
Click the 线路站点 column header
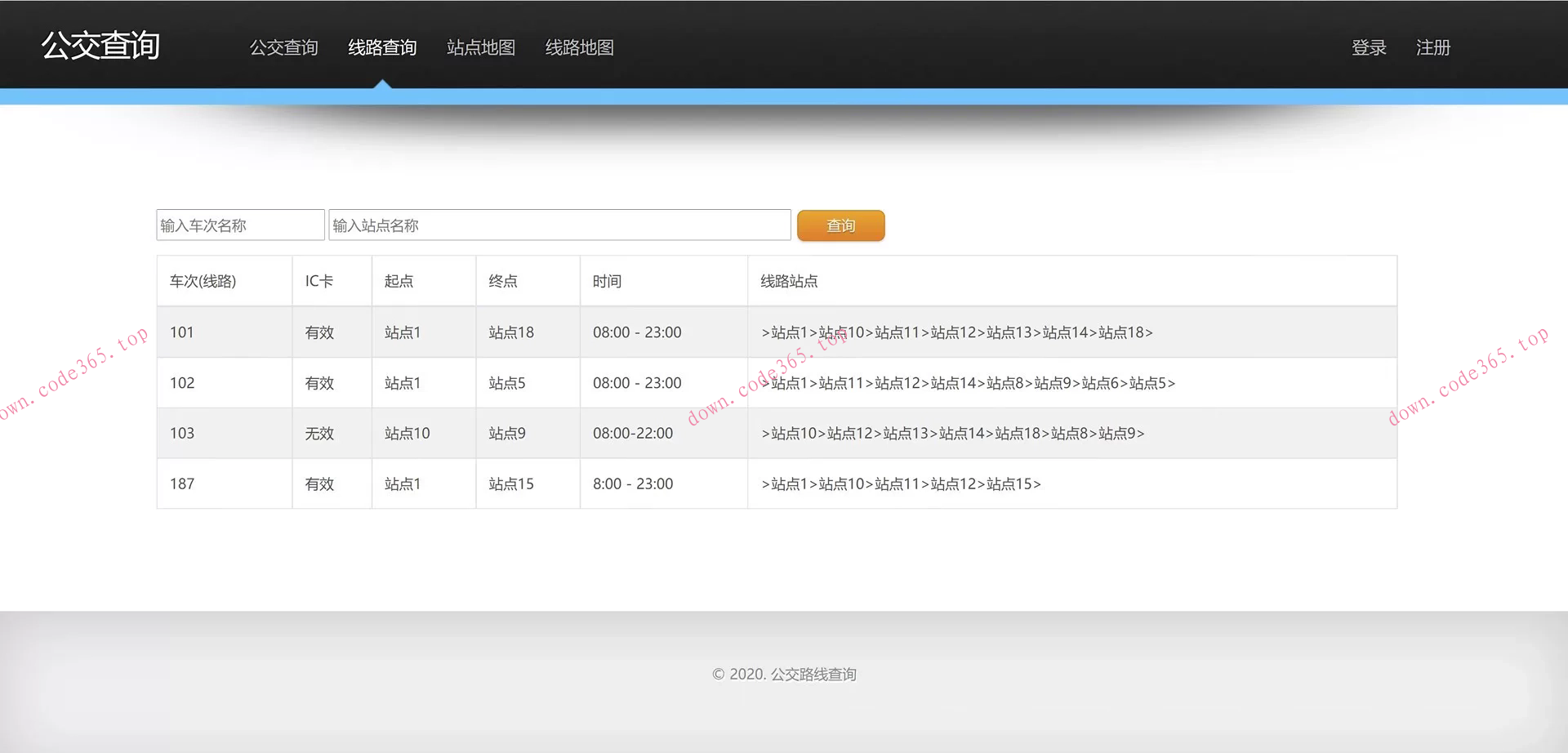789,282
